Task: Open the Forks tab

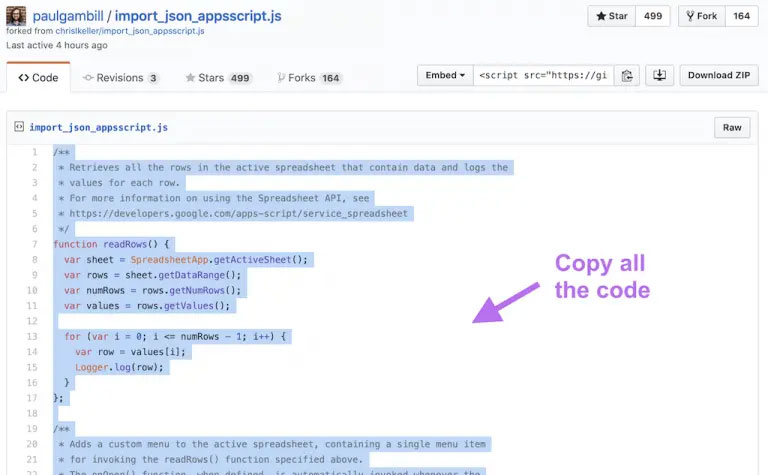Action: 310,78
